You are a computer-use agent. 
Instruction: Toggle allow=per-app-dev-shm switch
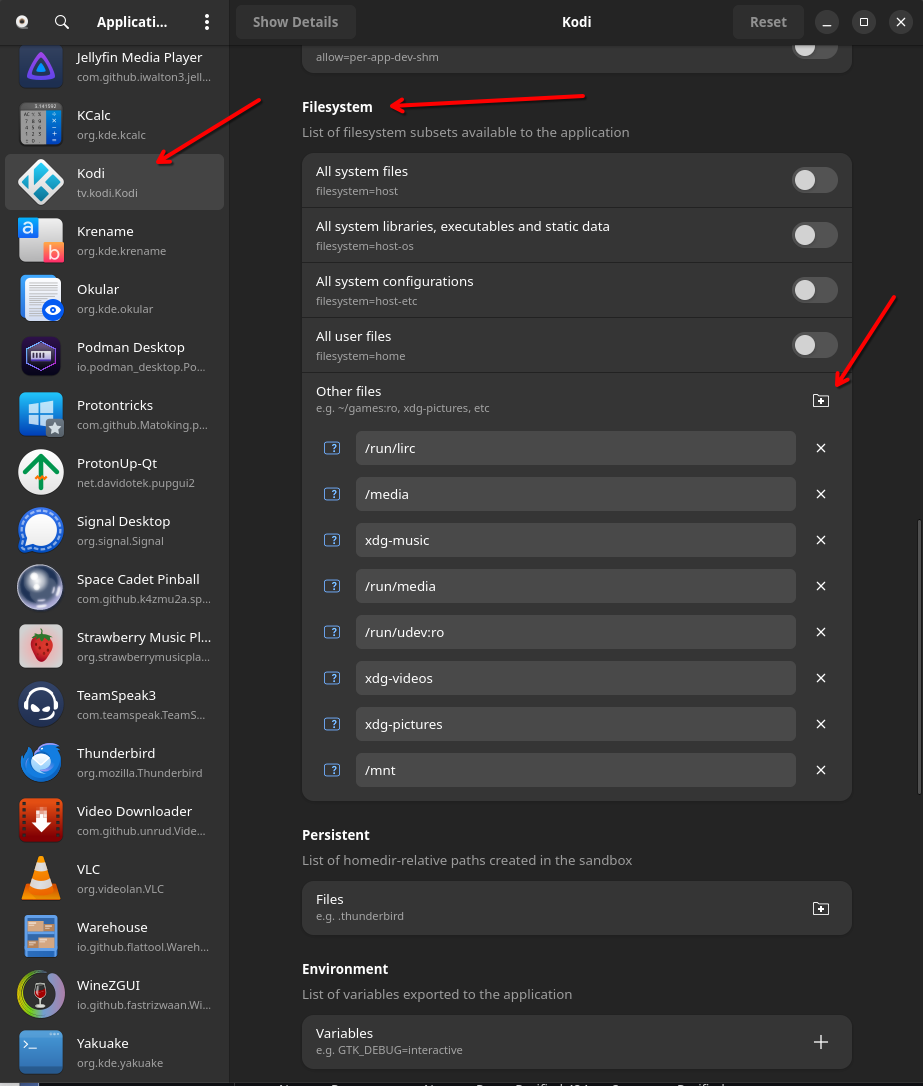[815, 51]
